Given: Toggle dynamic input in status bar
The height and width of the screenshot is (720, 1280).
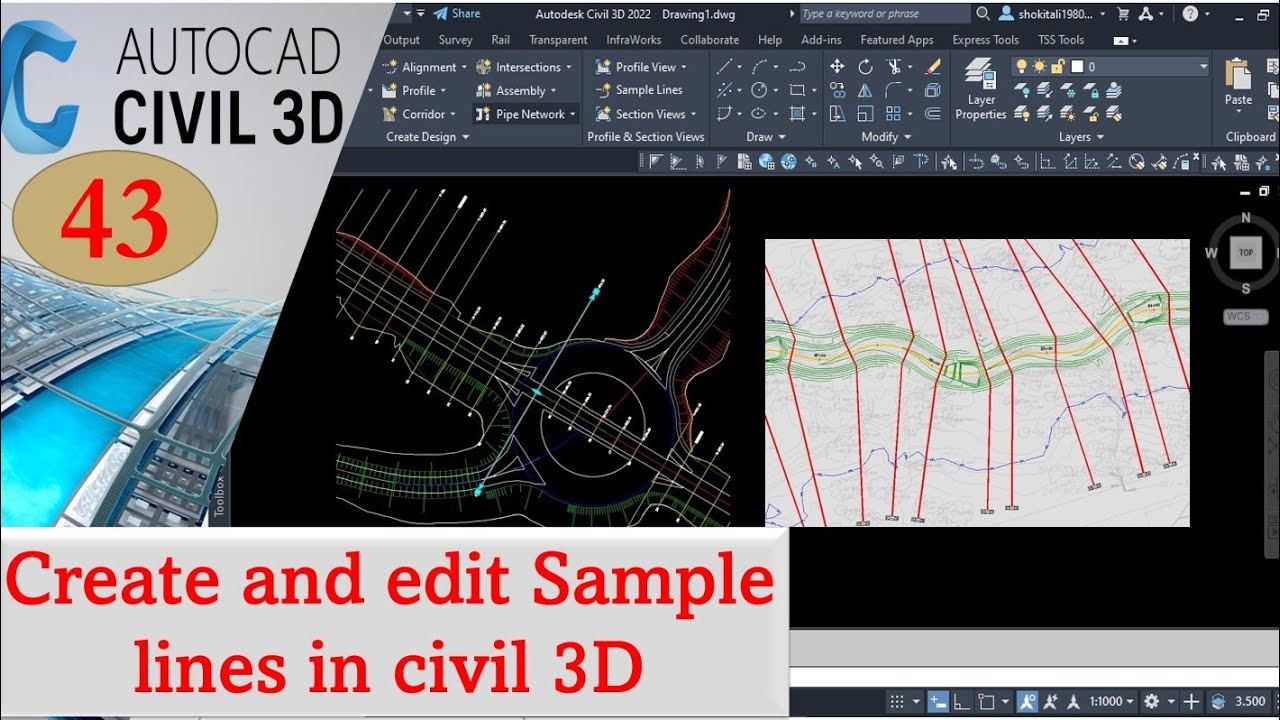Looking at the screenshot, I should (x=938, y=701).
